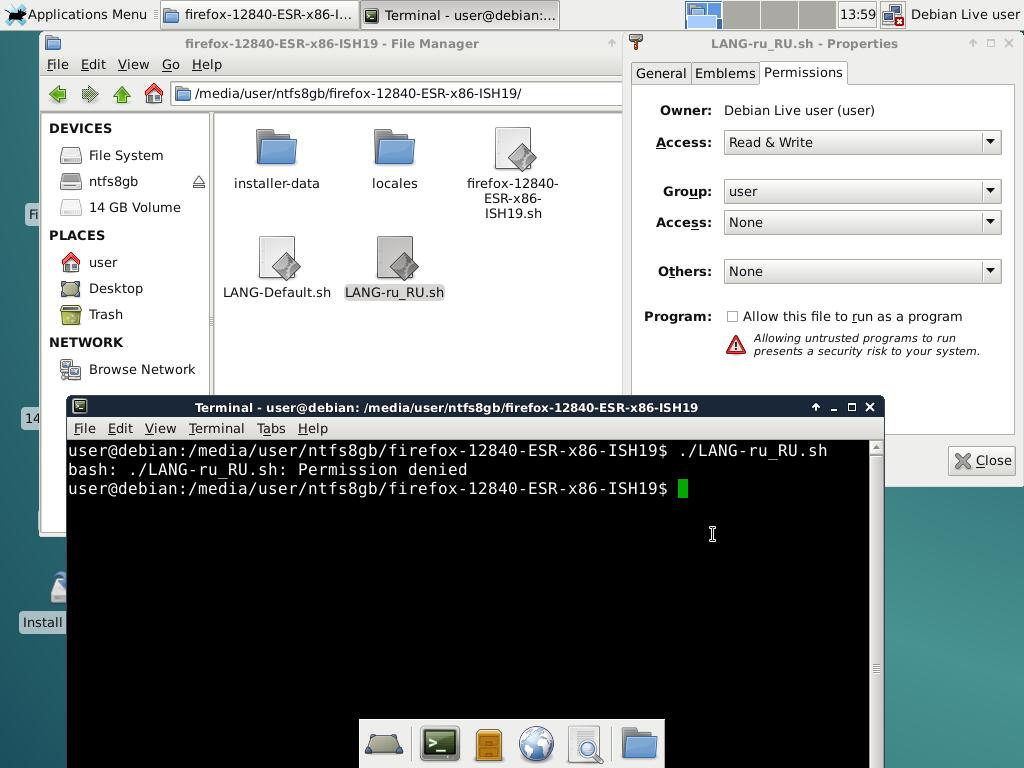1024x768 pixels.
Task: Open Help menu in terminal window
Action: click(313, 428)
